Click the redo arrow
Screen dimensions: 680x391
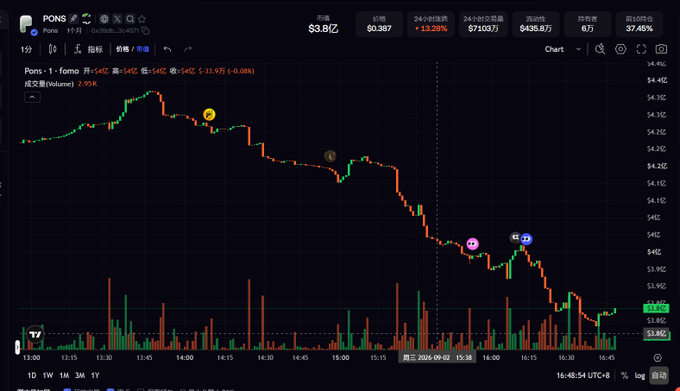tap(188, 49)
